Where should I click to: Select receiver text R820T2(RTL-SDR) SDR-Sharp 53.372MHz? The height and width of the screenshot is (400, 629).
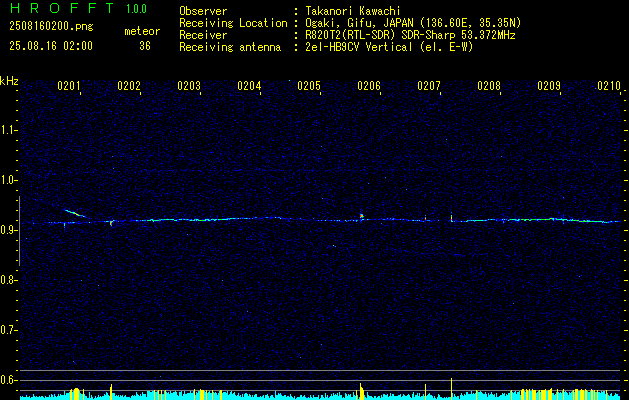pos(410,35)
